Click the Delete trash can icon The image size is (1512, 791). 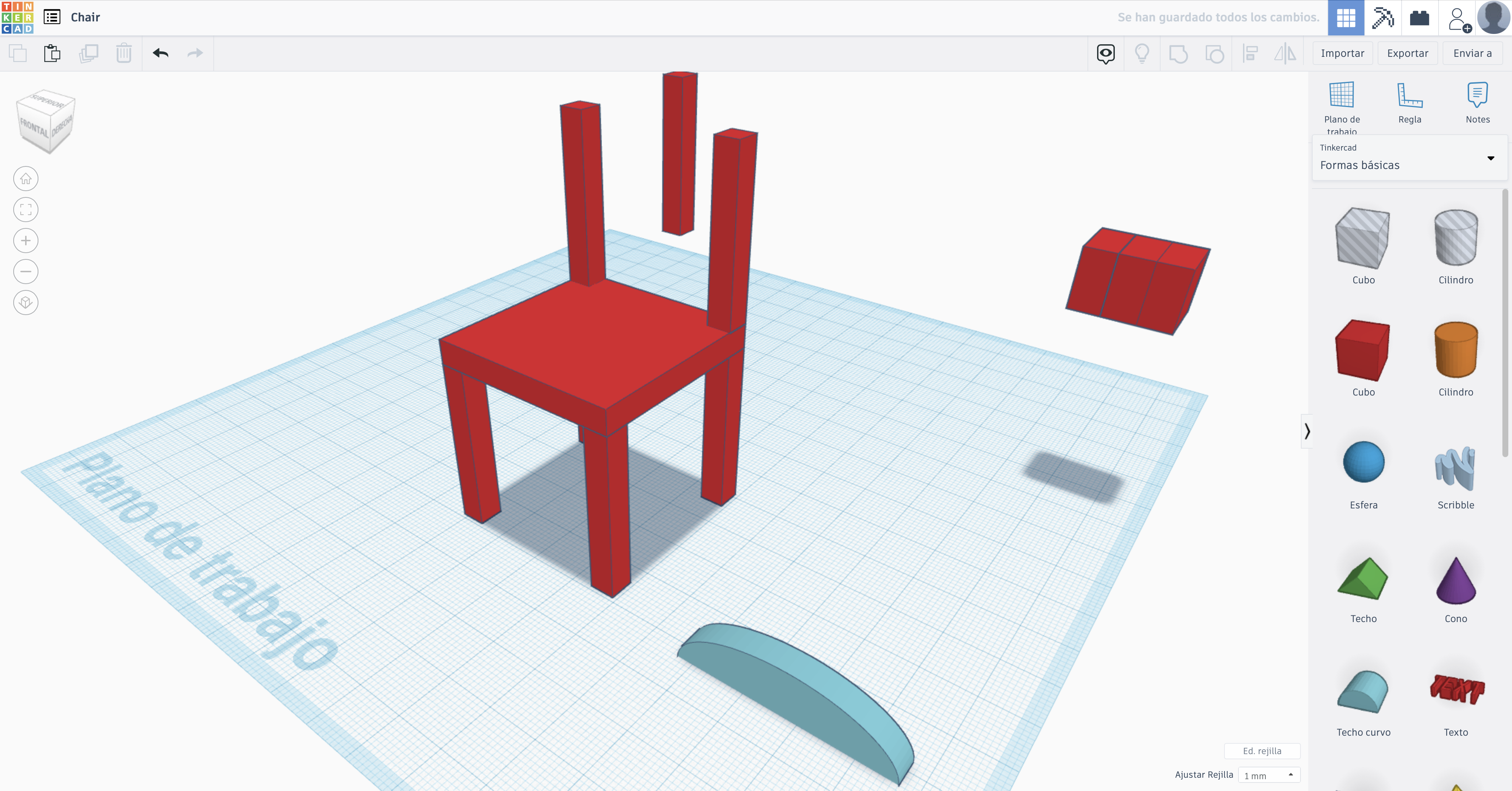(124, 53)
